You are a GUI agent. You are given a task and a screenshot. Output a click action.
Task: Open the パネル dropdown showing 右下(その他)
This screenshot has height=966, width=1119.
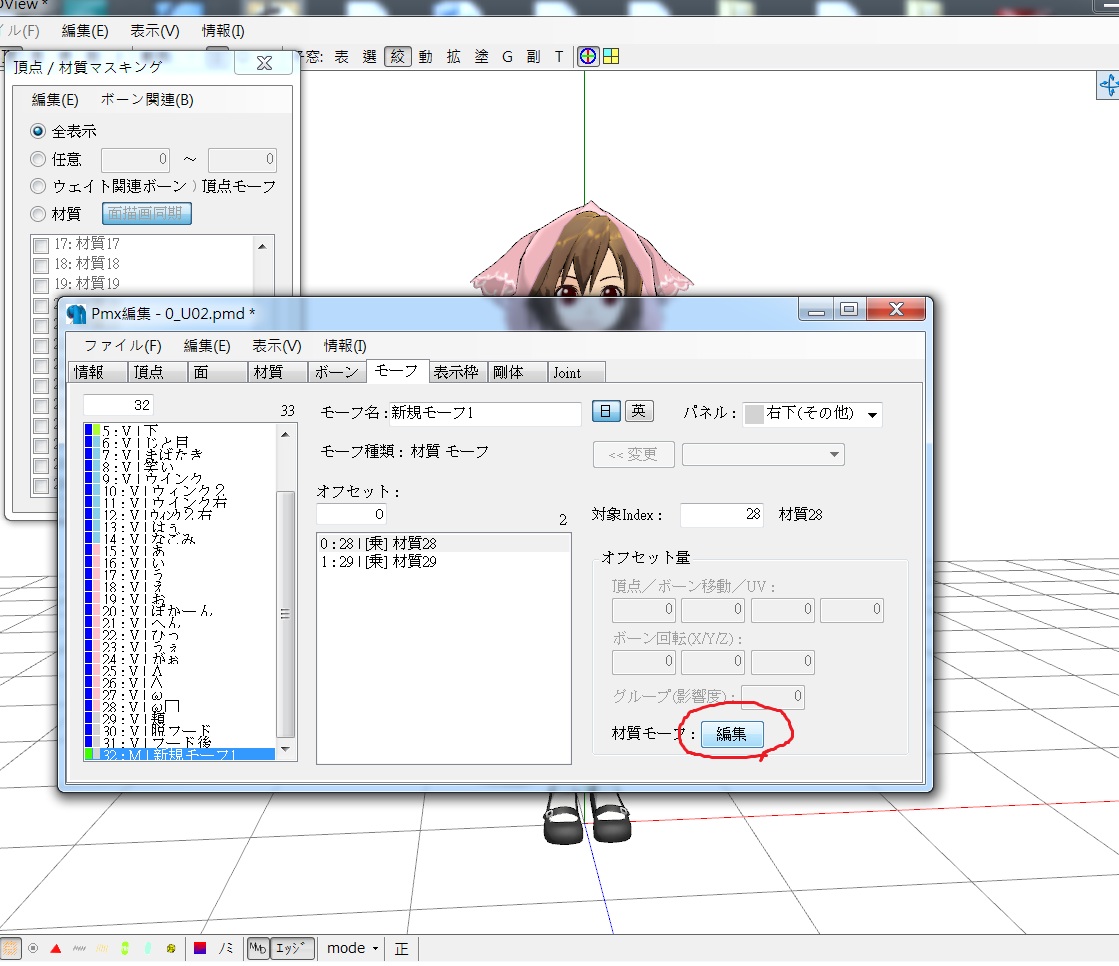812,414
